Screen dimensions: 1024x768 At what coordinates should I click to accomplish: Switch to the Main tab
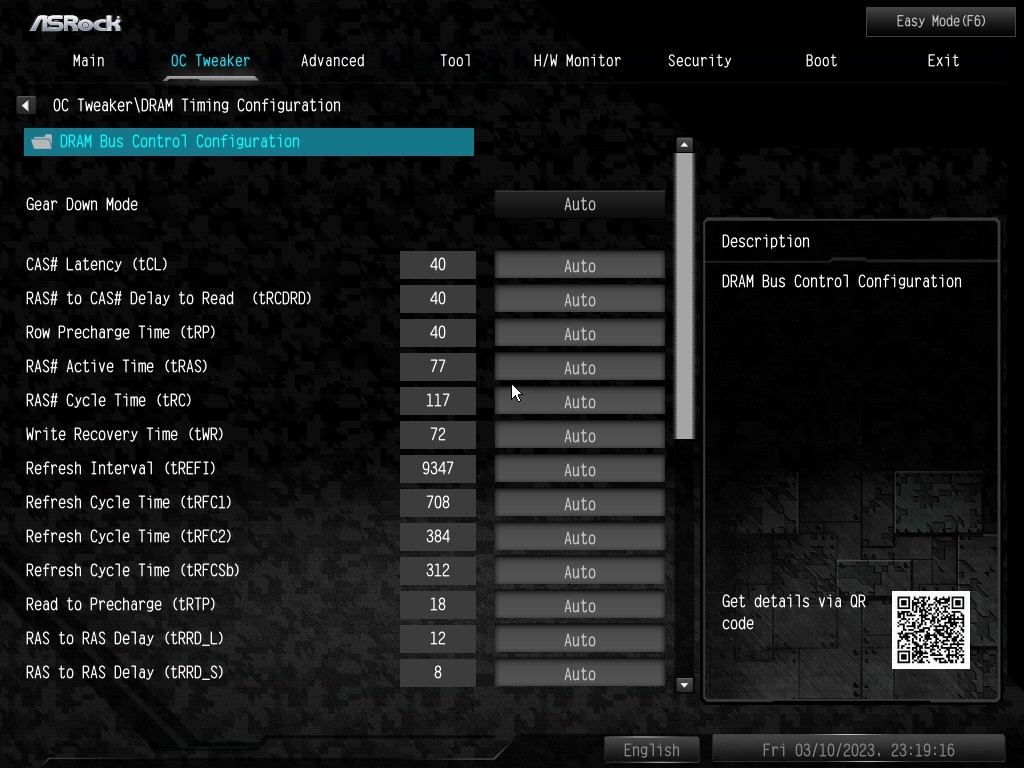coord(89,61)
